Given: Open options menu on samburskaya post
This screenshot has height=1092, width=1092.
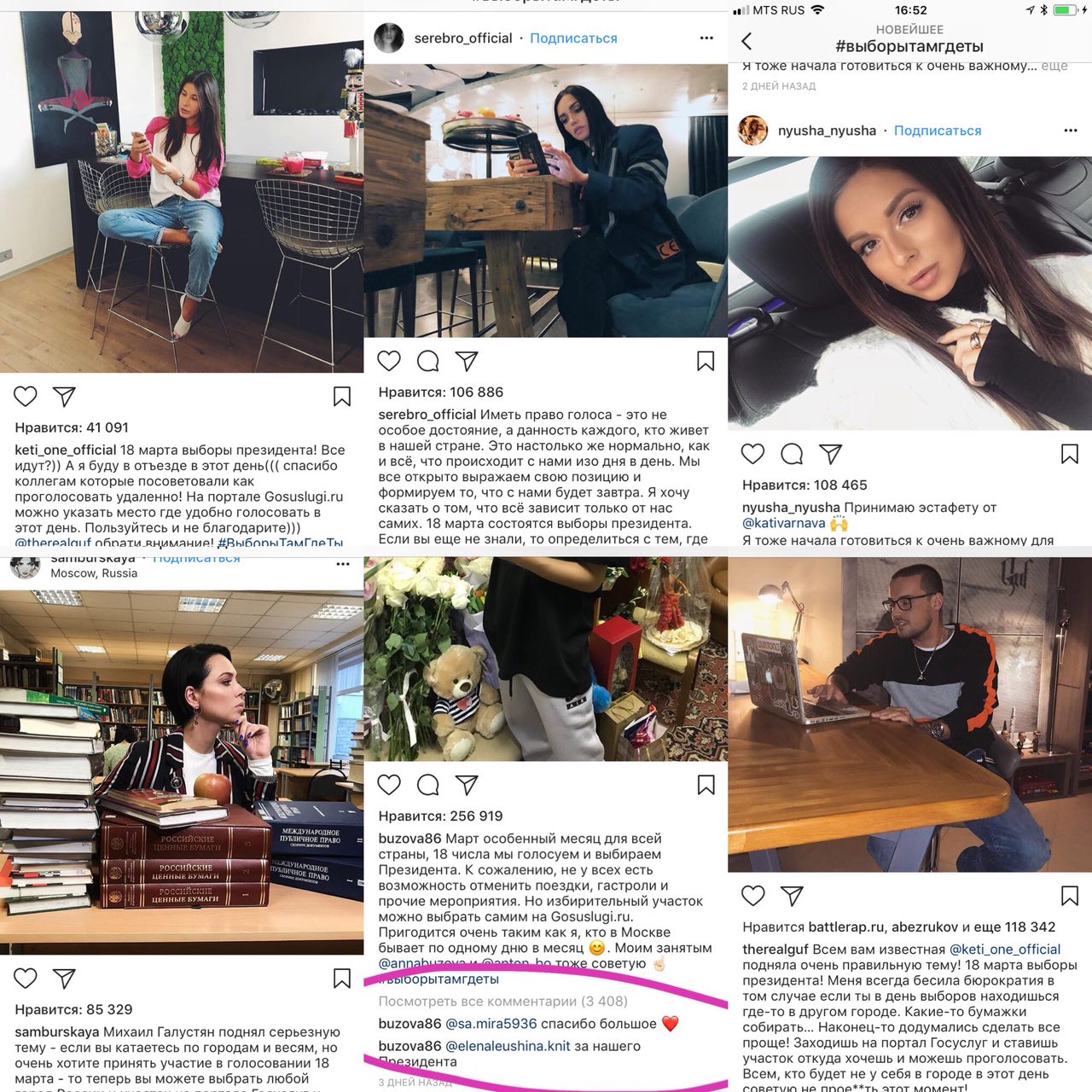Looking at the screenshot, I should coord(343,564).
